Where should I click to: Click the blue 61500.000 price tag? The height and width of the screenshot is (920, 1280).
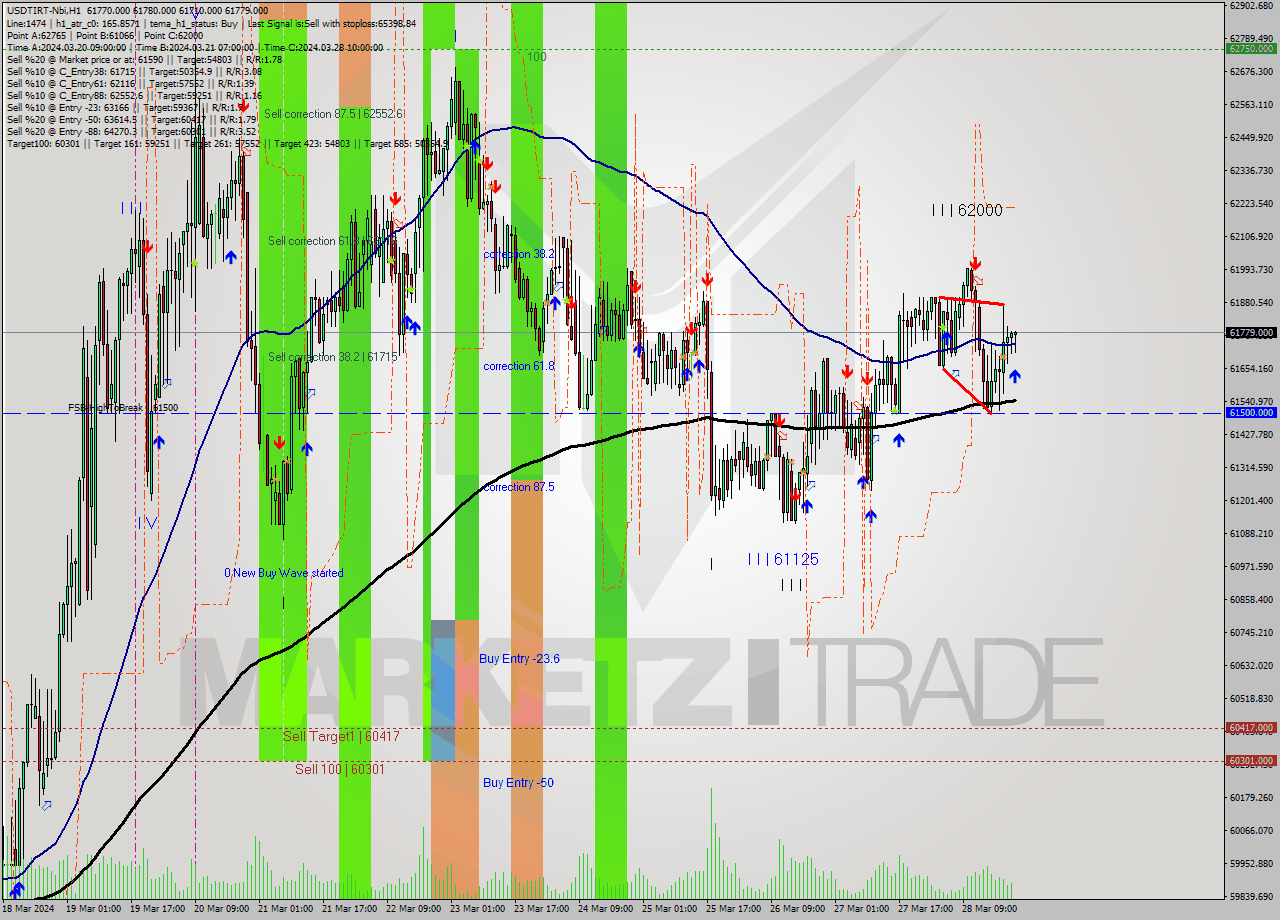coord(1251,412)
